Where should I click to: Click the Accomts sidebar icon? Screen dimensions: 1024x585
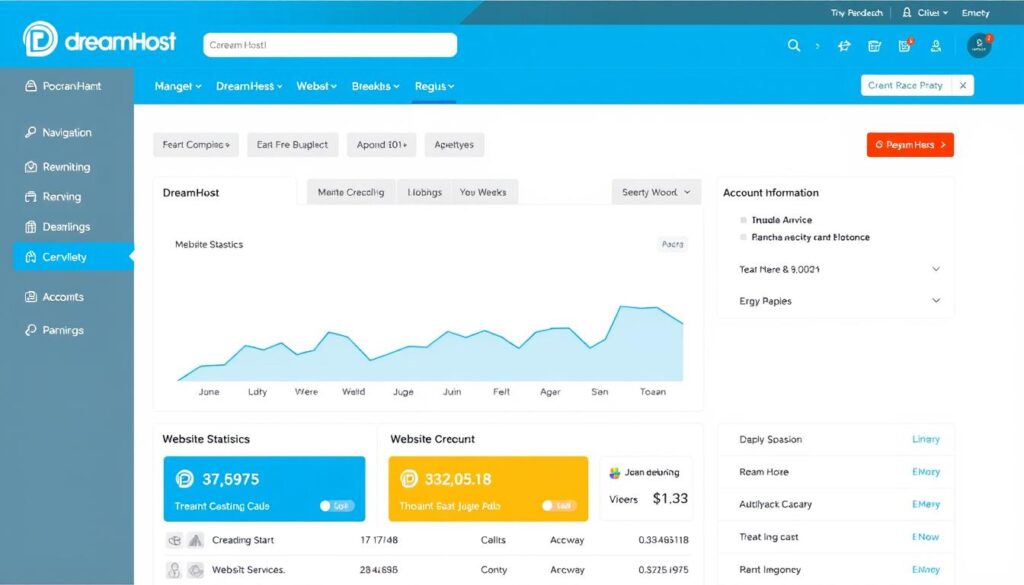pos(31,296)
